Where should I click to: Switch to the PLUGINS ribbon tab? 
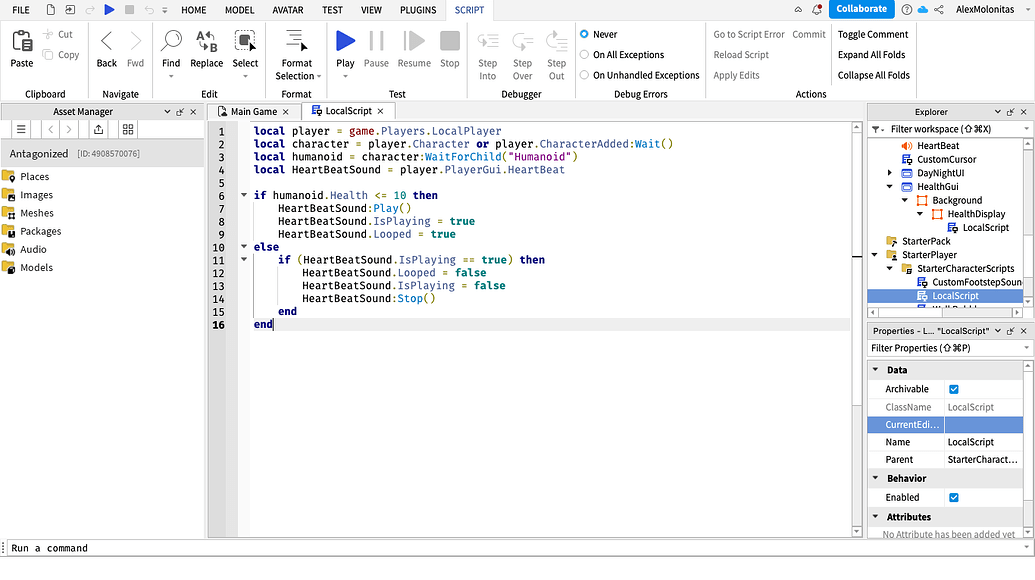point(417,10)
